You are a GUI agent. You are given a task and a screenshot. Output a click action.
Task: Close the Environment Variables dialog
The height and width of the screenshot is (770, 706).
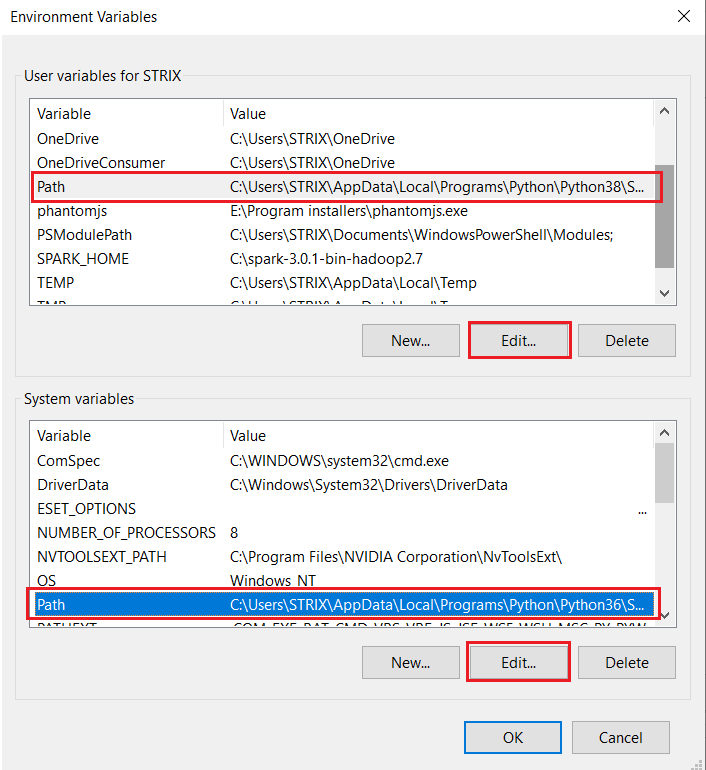click(x=683, y=17)
